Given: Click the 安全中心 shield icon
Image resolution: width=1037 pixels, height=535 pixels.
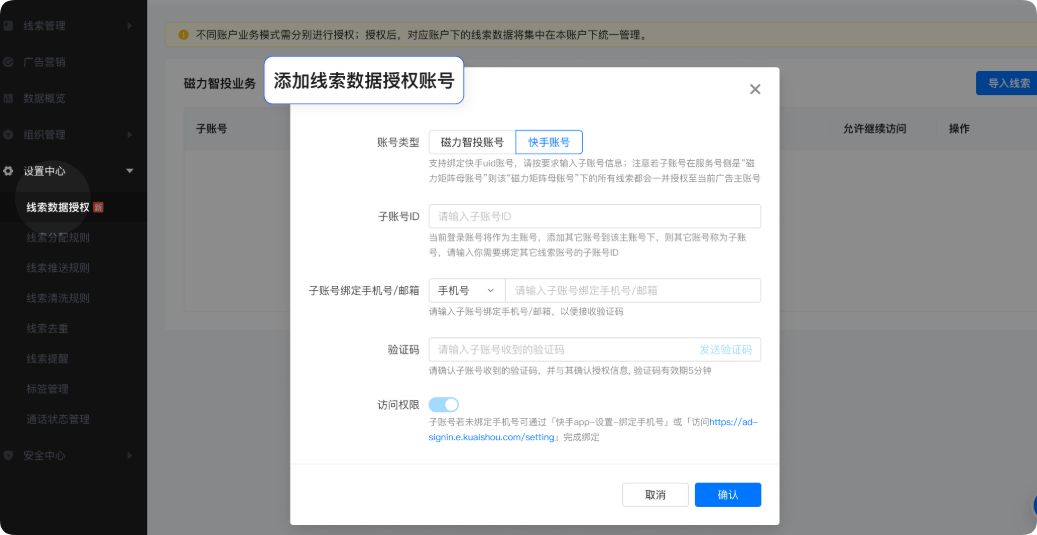Looking at the screenshot, I should point(9,456).
